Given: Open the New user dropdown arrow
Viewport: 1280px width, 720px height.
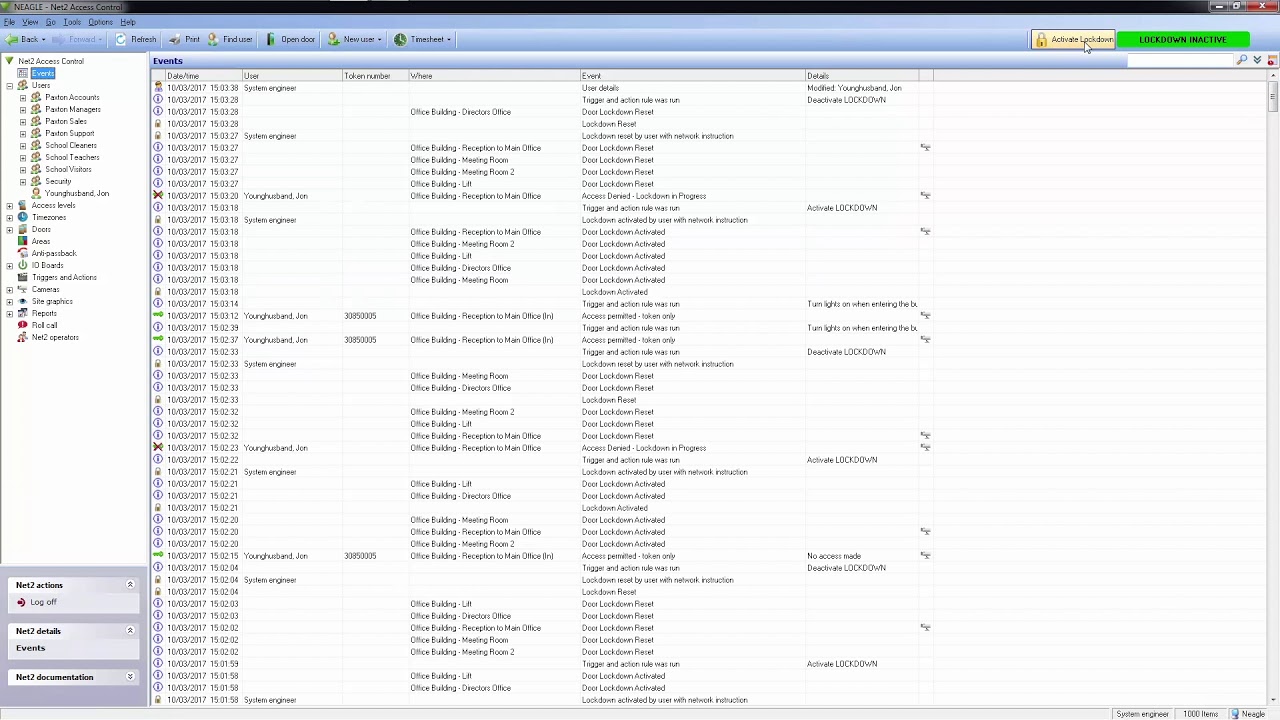Looking at the screenshot, I should tap(379, 39).
